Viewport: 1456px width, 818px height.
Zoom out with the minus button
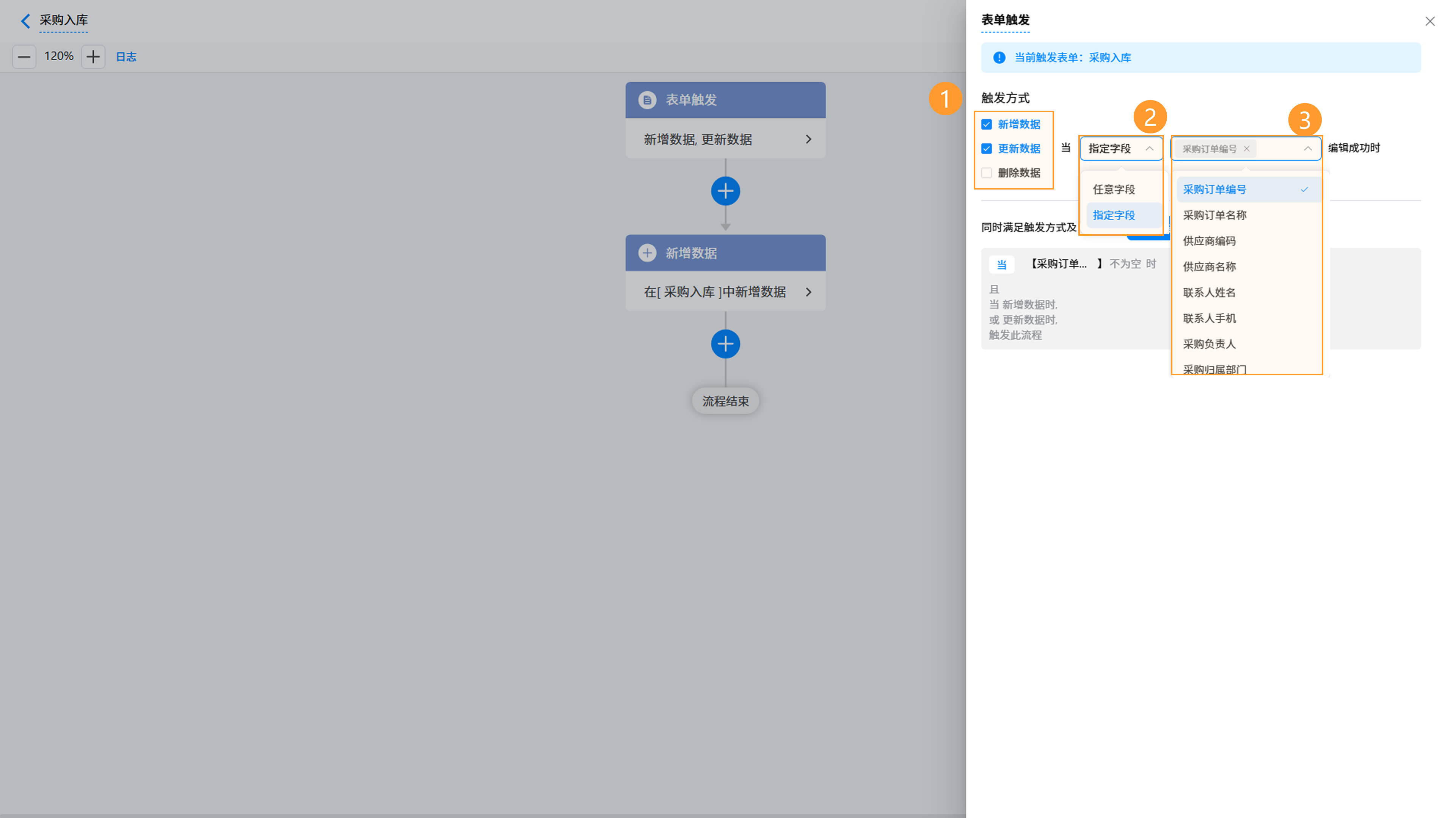(24, 56)
